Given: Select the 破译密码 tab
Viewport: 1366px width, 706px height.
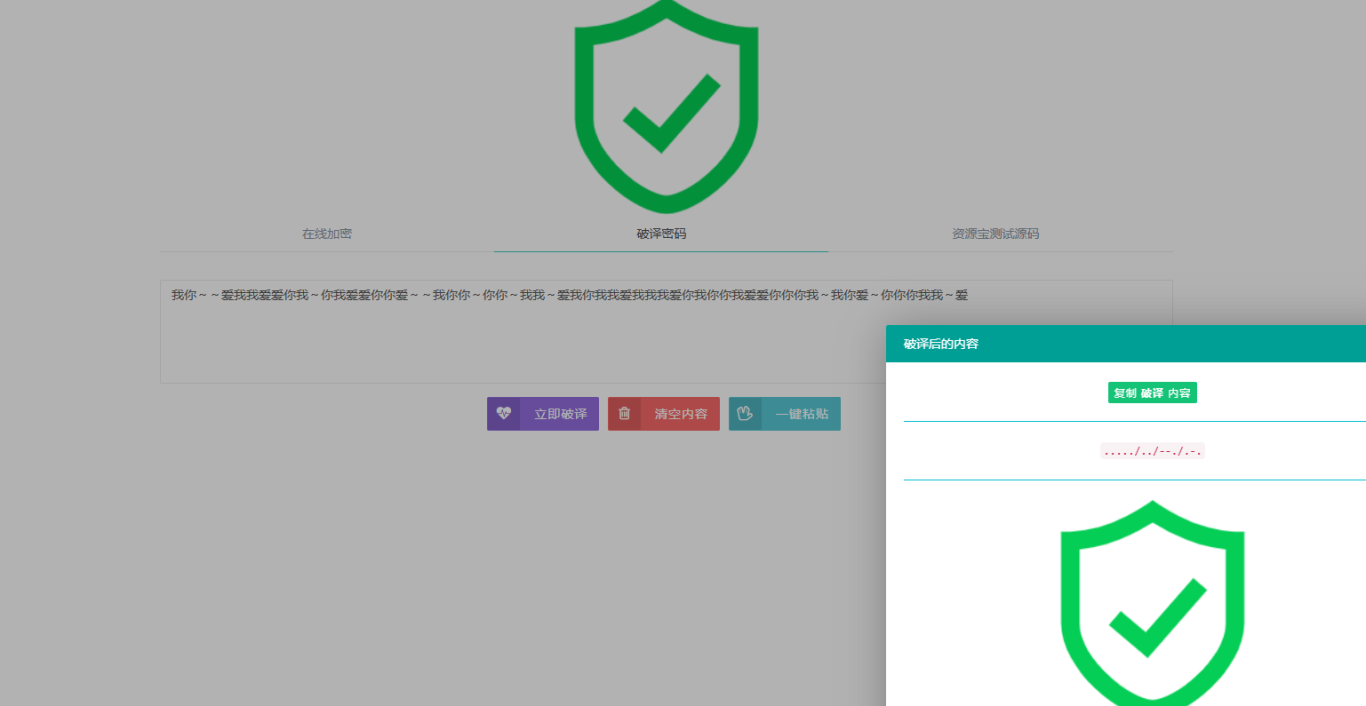Looking at the screenshot, I should click(x=661, y=234).
